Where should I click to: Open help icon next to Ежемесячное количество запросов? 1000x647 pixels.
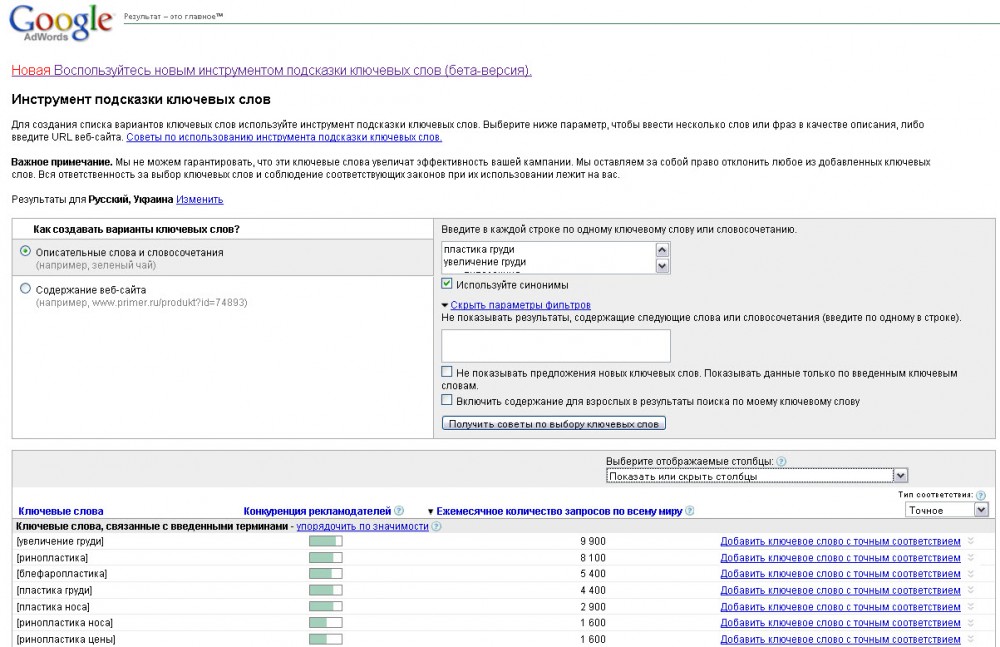[x=689, y=510]
